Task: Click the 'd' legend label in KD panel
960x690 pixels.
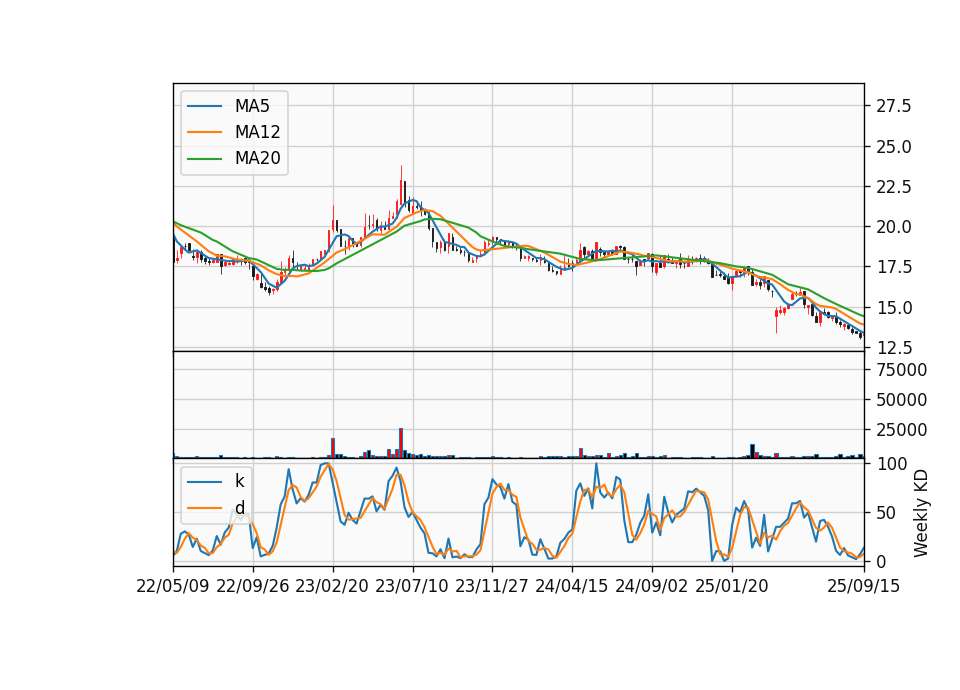Action: [239, 508]
